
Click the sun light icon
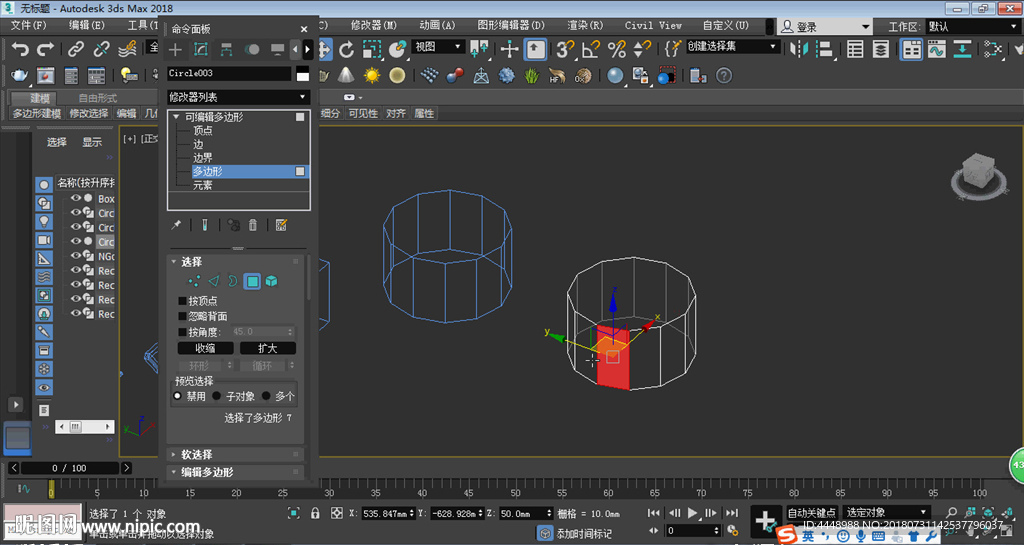coord(372,76)
